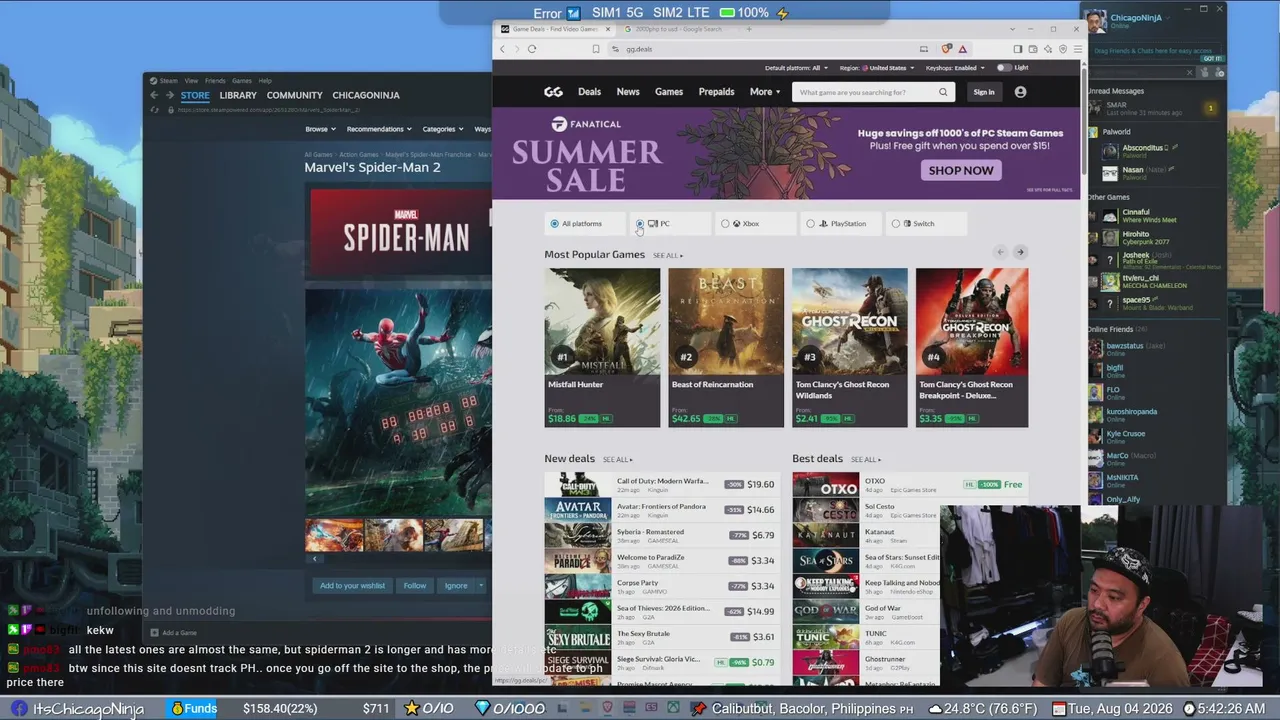Expand the More menu on GG.deals

(765, 92)
